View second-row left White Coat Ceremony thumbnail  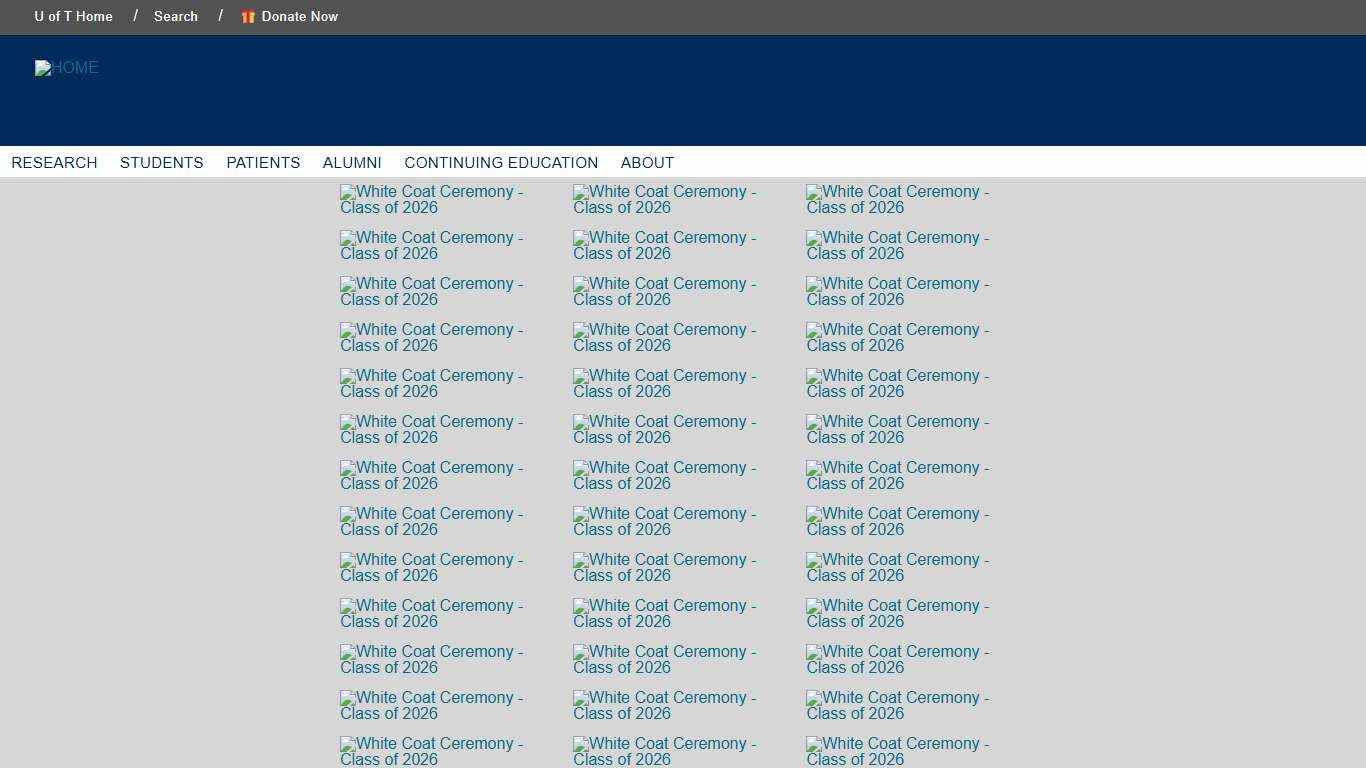[431, 246]
